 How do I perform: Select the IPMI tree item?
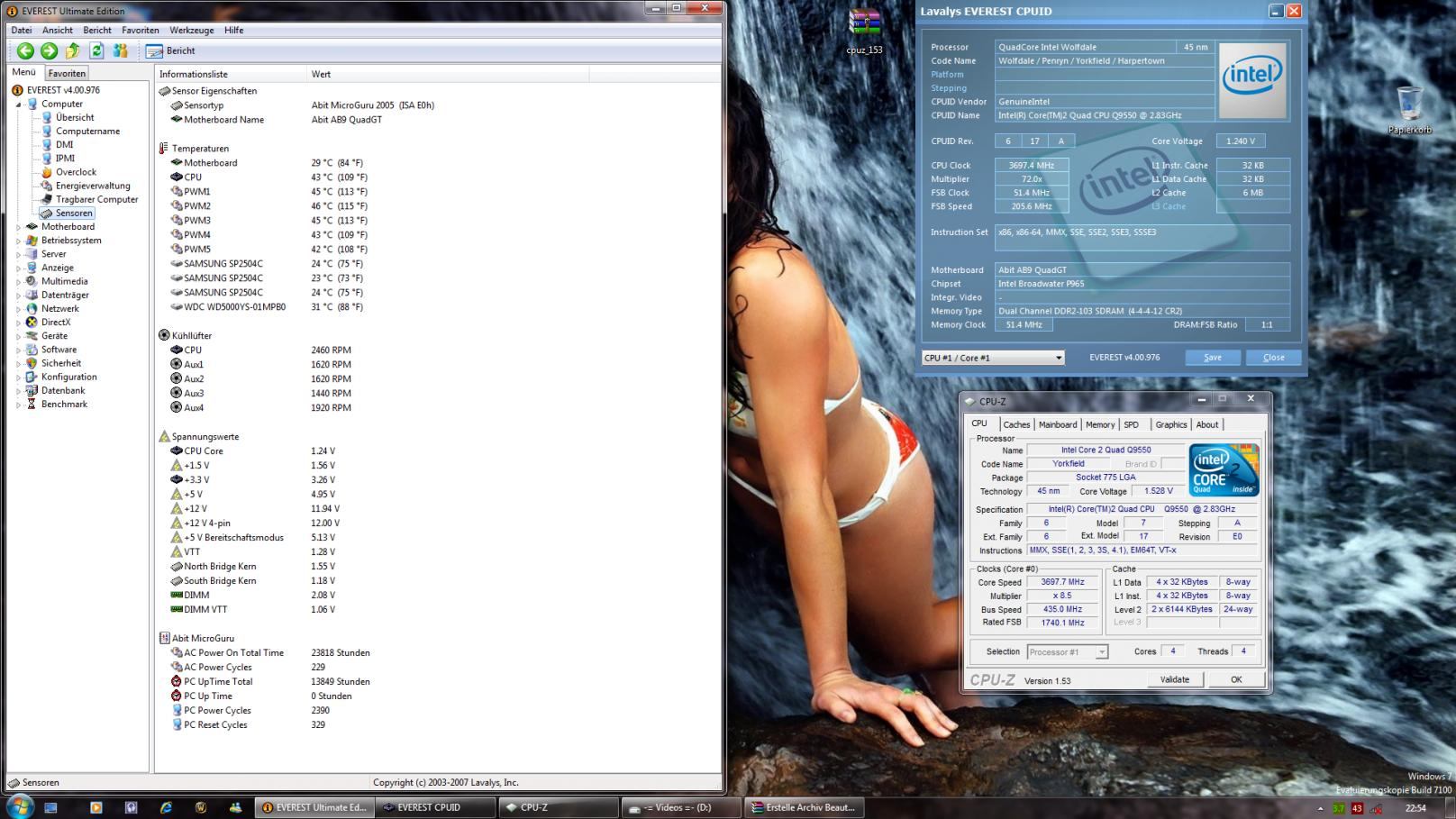click(65, 158)
